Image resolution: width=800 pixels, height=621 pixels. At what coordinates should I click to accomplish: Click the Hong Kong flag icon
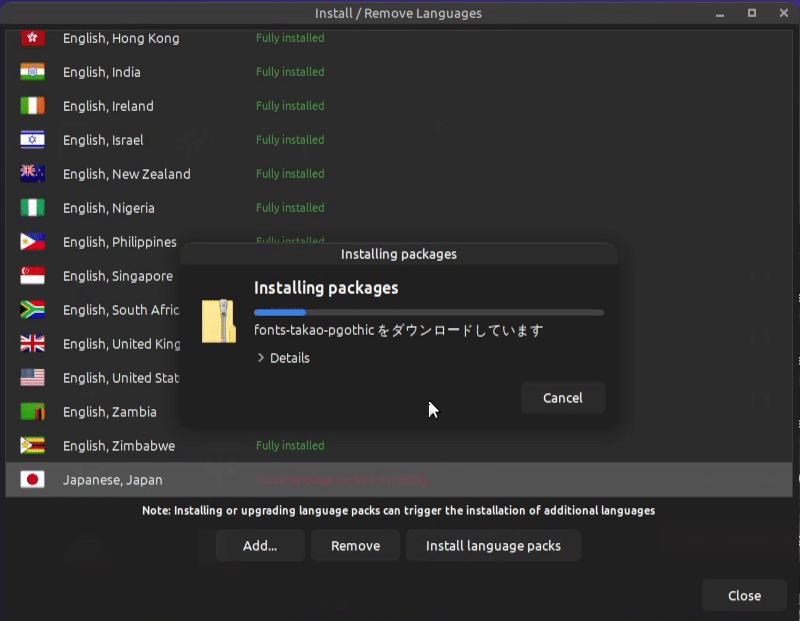pyautogui.click(x=32, y=38)
